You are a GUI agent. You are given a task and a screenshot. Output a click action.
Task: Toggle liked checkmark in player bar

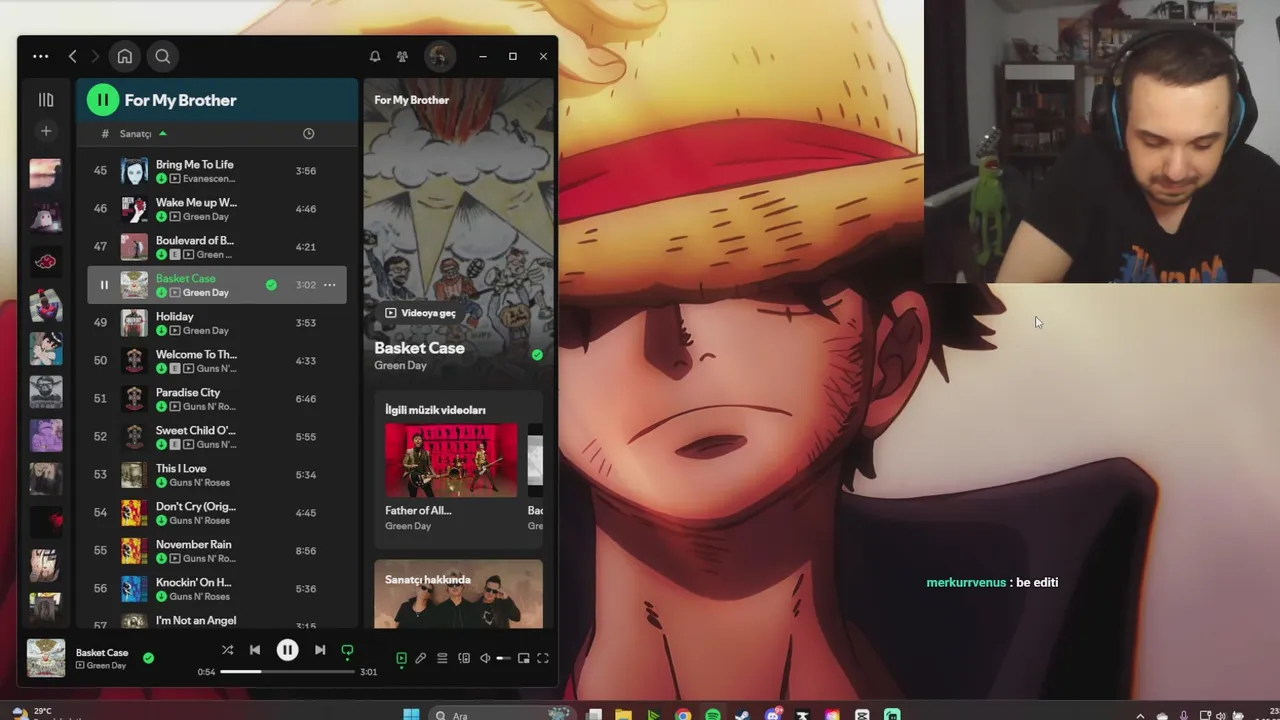click(x=148, y=658)
